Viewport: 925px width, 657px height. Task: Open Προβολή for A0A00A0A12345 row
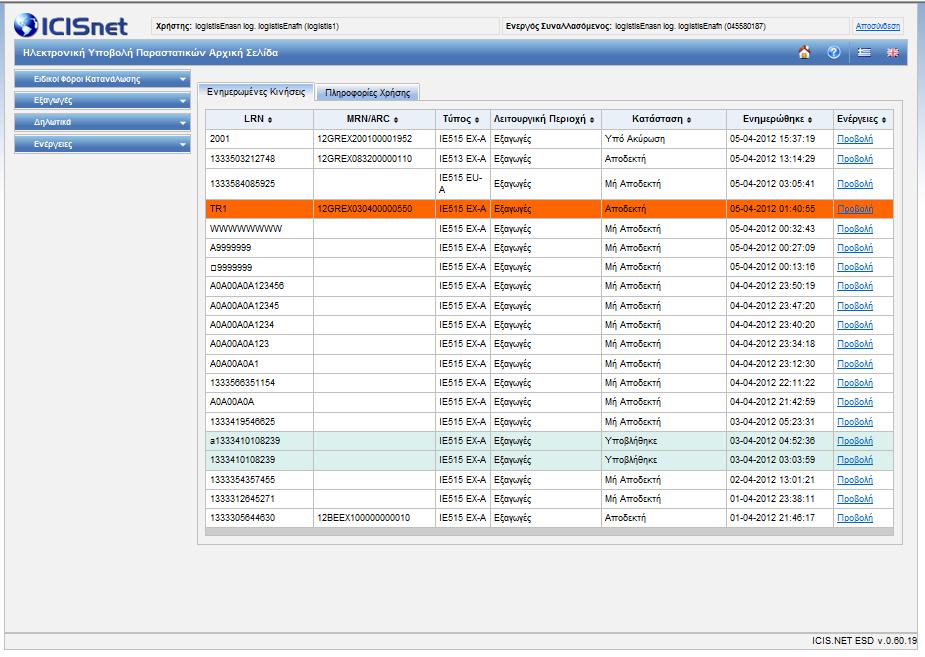[x=855, y=306]
